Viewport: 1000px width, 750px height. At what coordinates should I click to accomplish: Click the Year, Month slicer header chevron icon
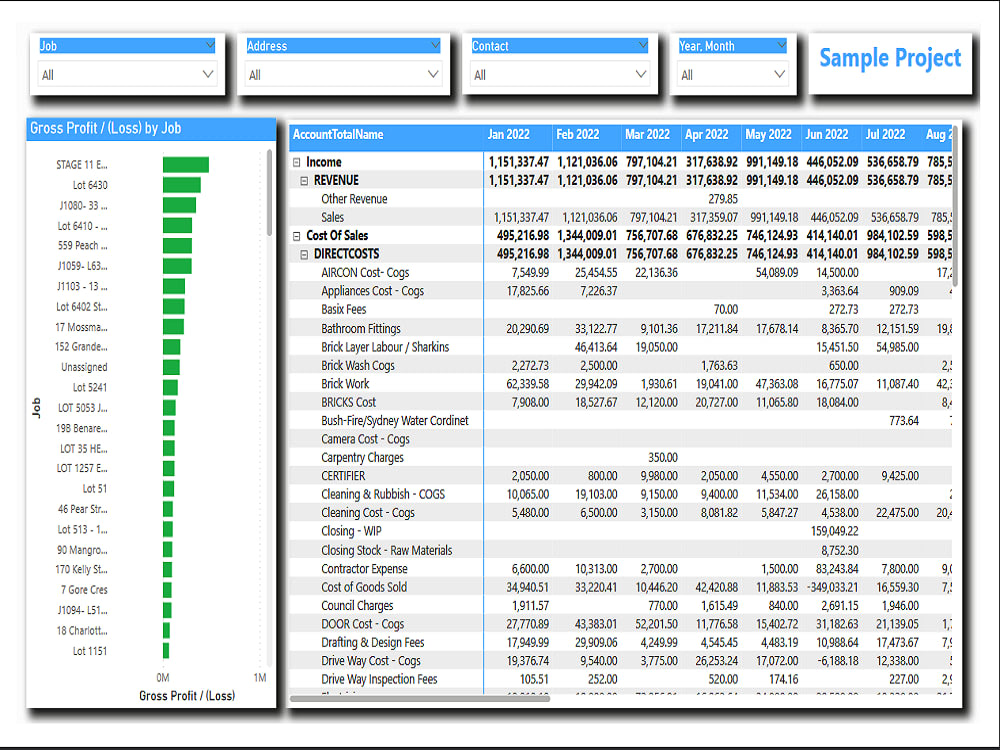pos(780,45)
